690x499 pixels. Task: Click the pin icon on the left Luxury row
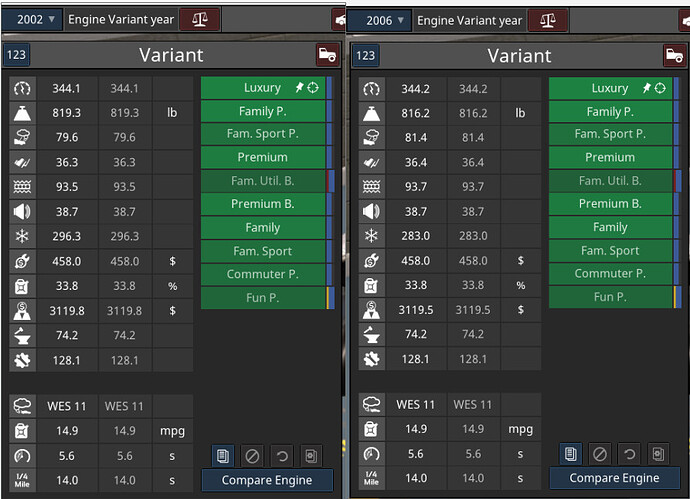[x=299, y=88]
